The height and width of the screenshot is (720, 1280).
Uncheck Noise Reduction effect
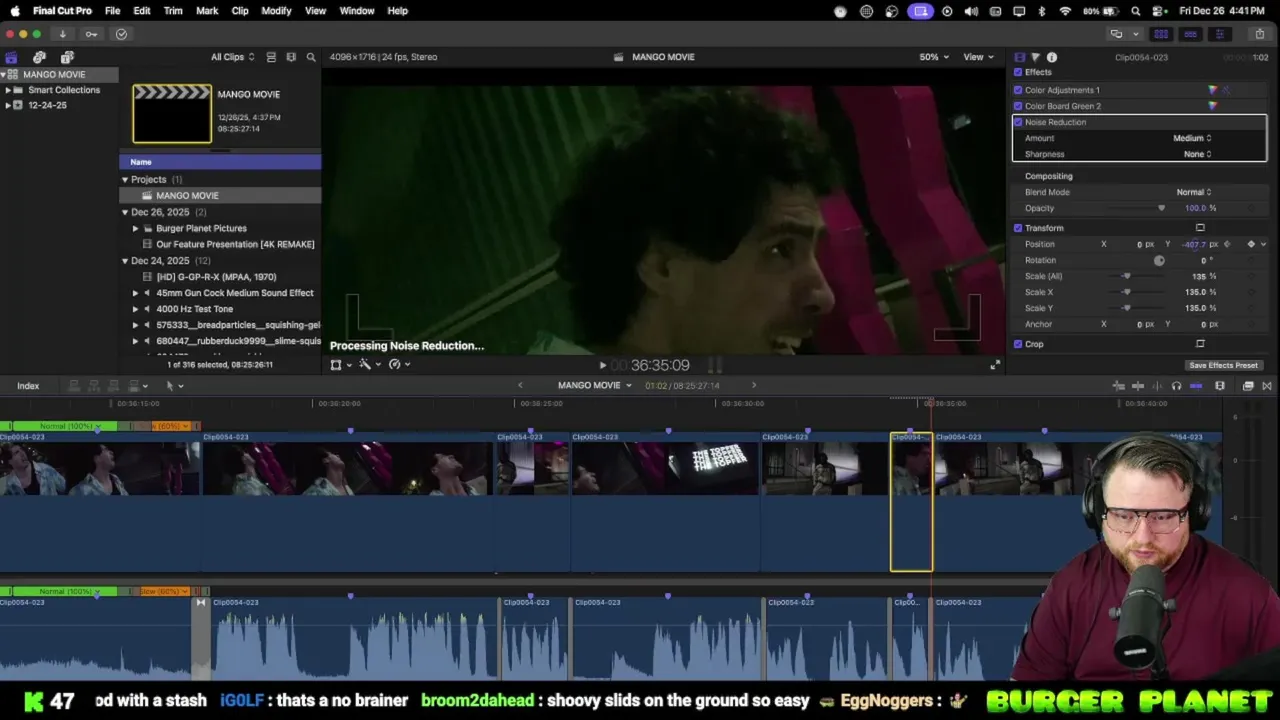click(x=1018, y=122)
